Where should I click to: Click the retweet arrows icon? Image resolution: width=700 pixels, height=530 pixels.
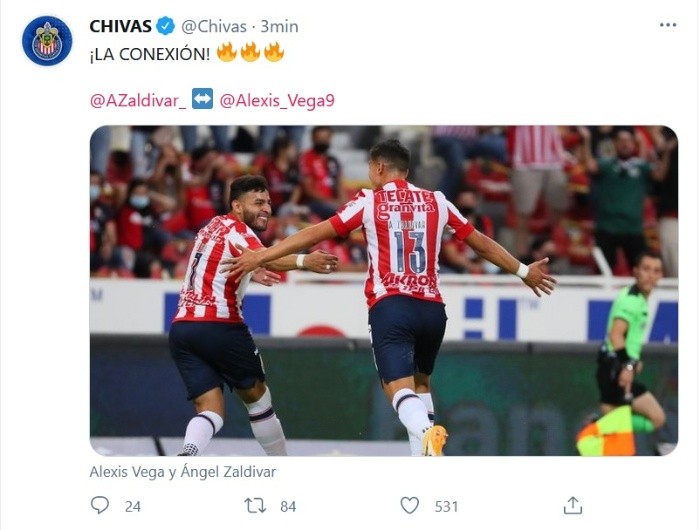(x=255, y=506)
